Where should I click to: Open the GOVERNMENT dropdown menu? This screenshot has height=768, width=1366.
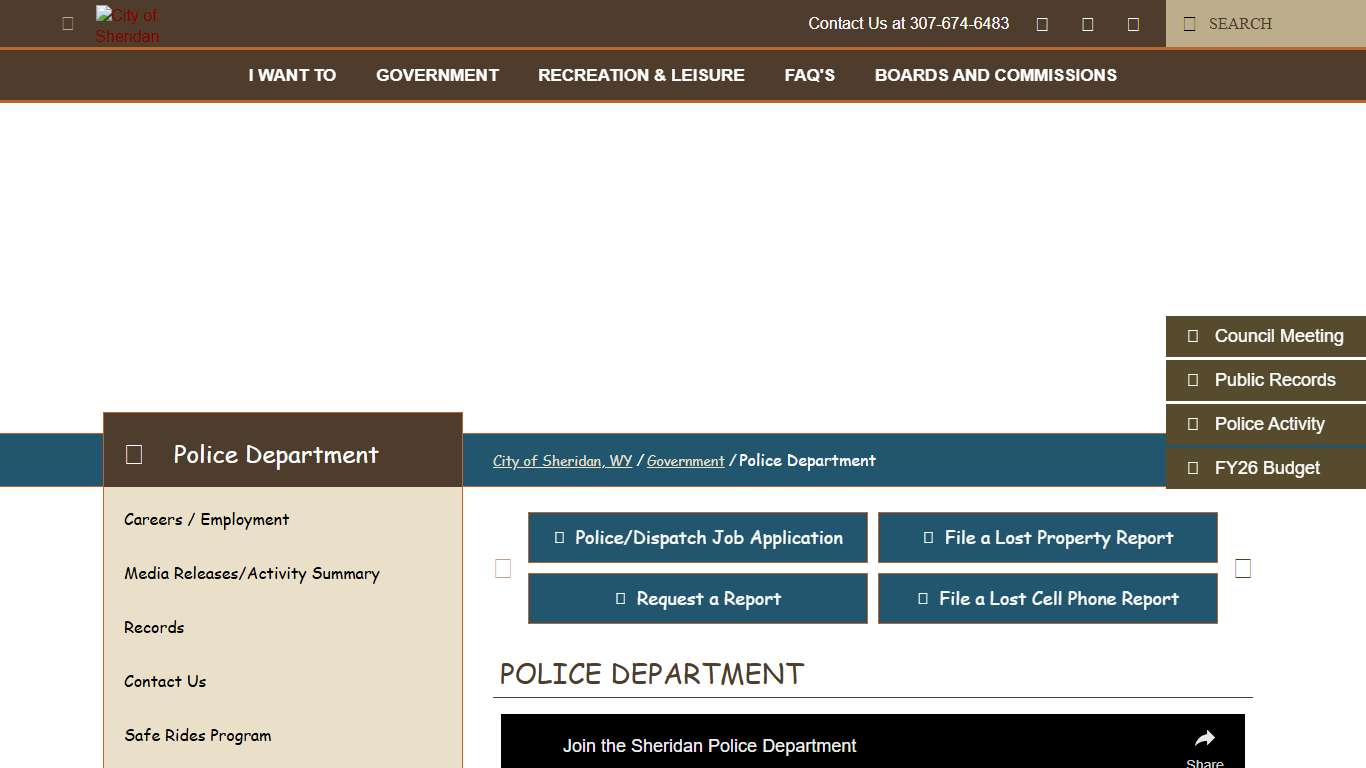[x=437, y=75]
